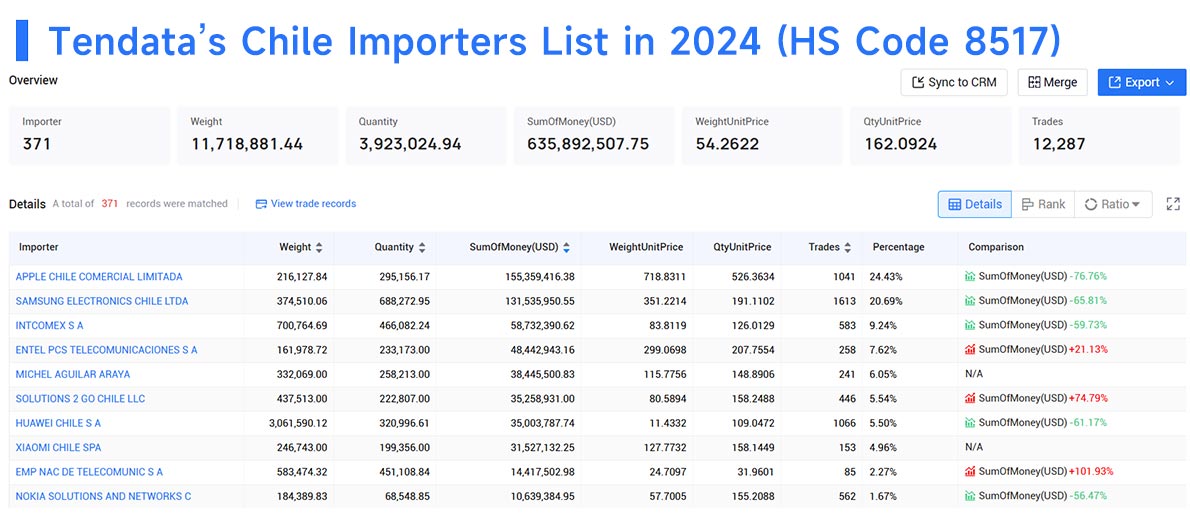The width and height of the screenshot is (1190, 520).
Task: Click the 371 matched records count
Action: click(109, 203)
